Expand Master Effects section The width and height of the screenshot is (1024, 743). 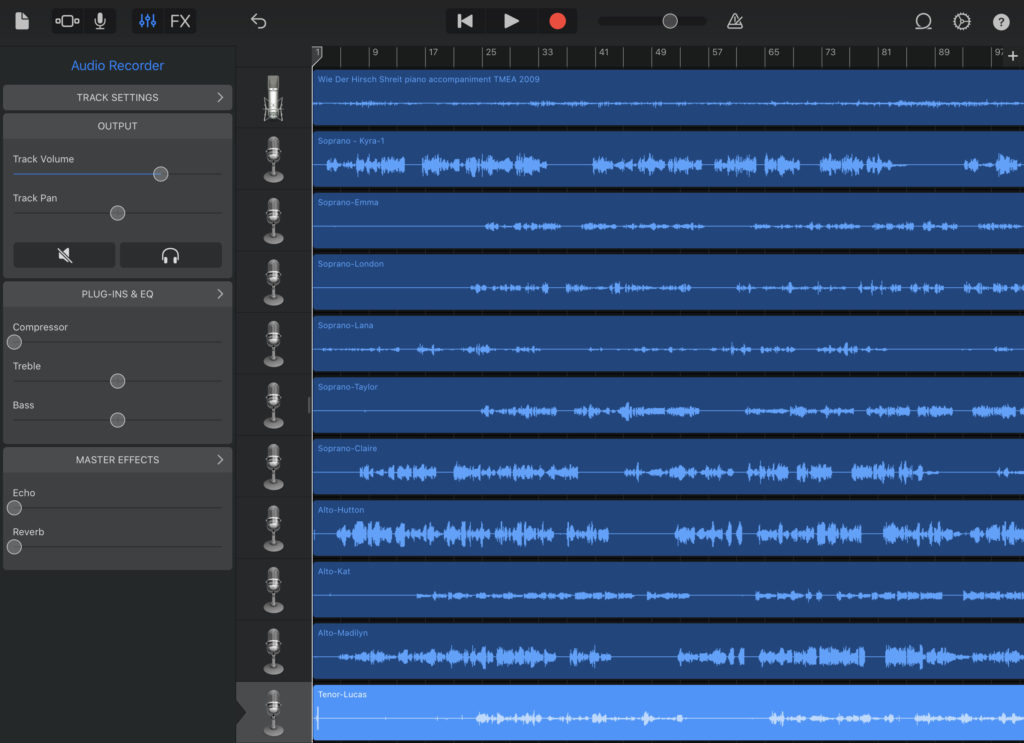tap(118, 460)
